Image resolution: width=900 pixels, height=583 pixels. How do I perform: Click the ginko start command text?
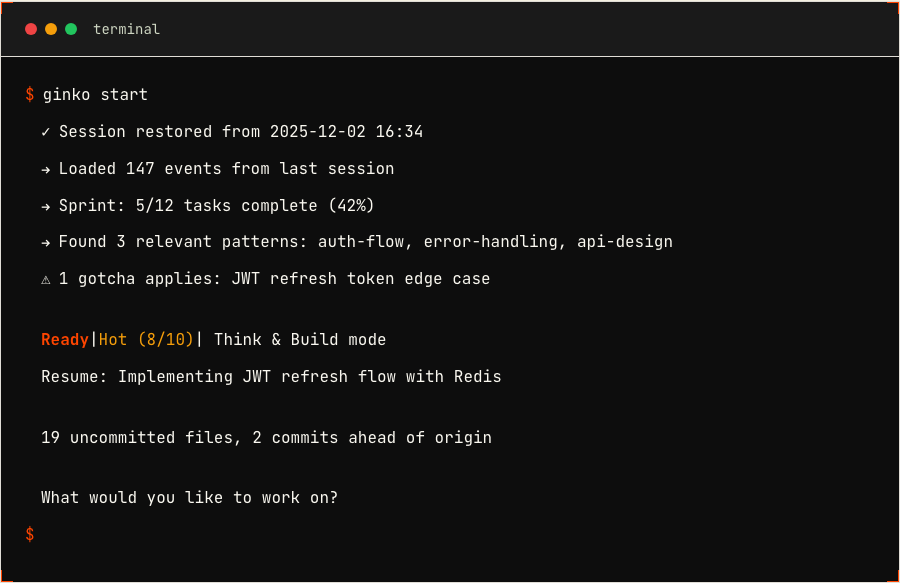(x=95, y=95)
